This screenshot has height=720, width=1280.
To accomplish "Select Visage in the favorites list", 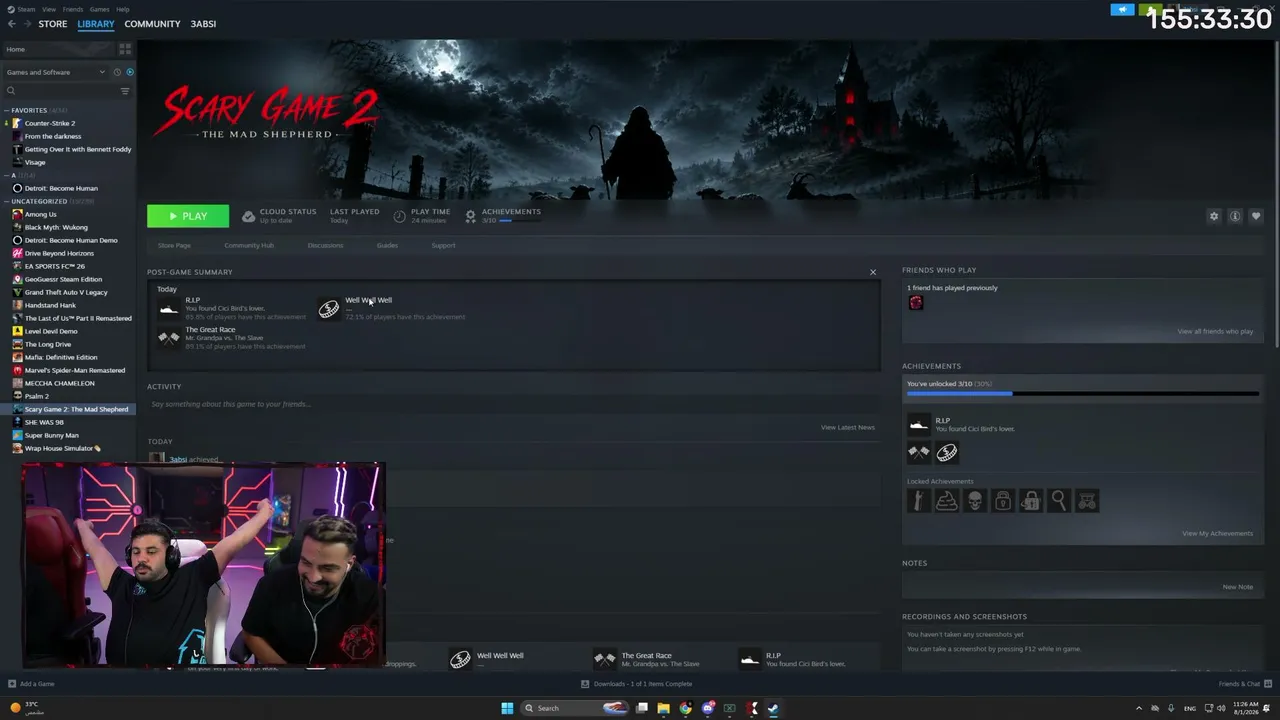I will [x=35, y=162].
